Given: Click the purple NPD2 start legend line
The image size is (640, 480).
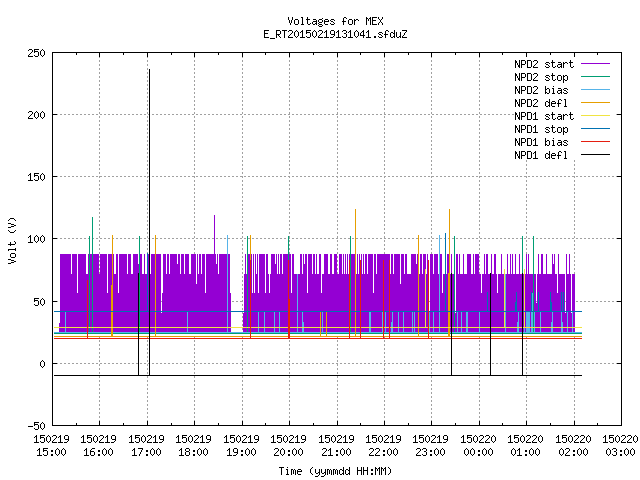Looking at the screenshot, I should tap(595, 64).
